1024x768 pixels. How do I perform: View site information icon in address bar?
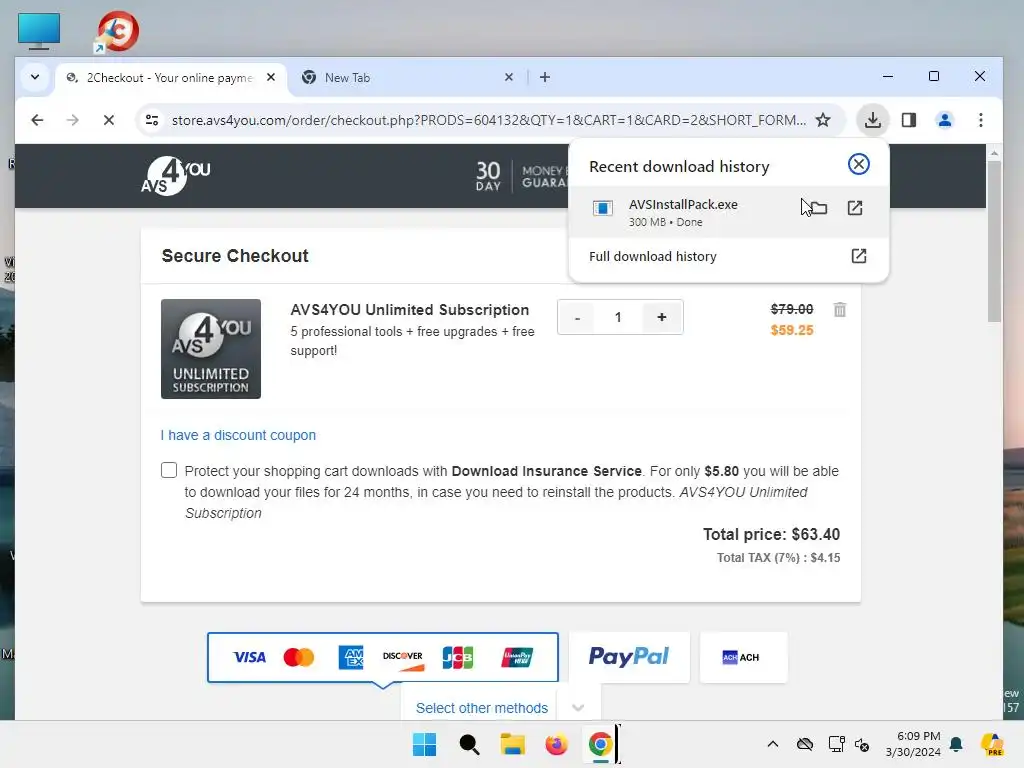click(x=152, y=120)
